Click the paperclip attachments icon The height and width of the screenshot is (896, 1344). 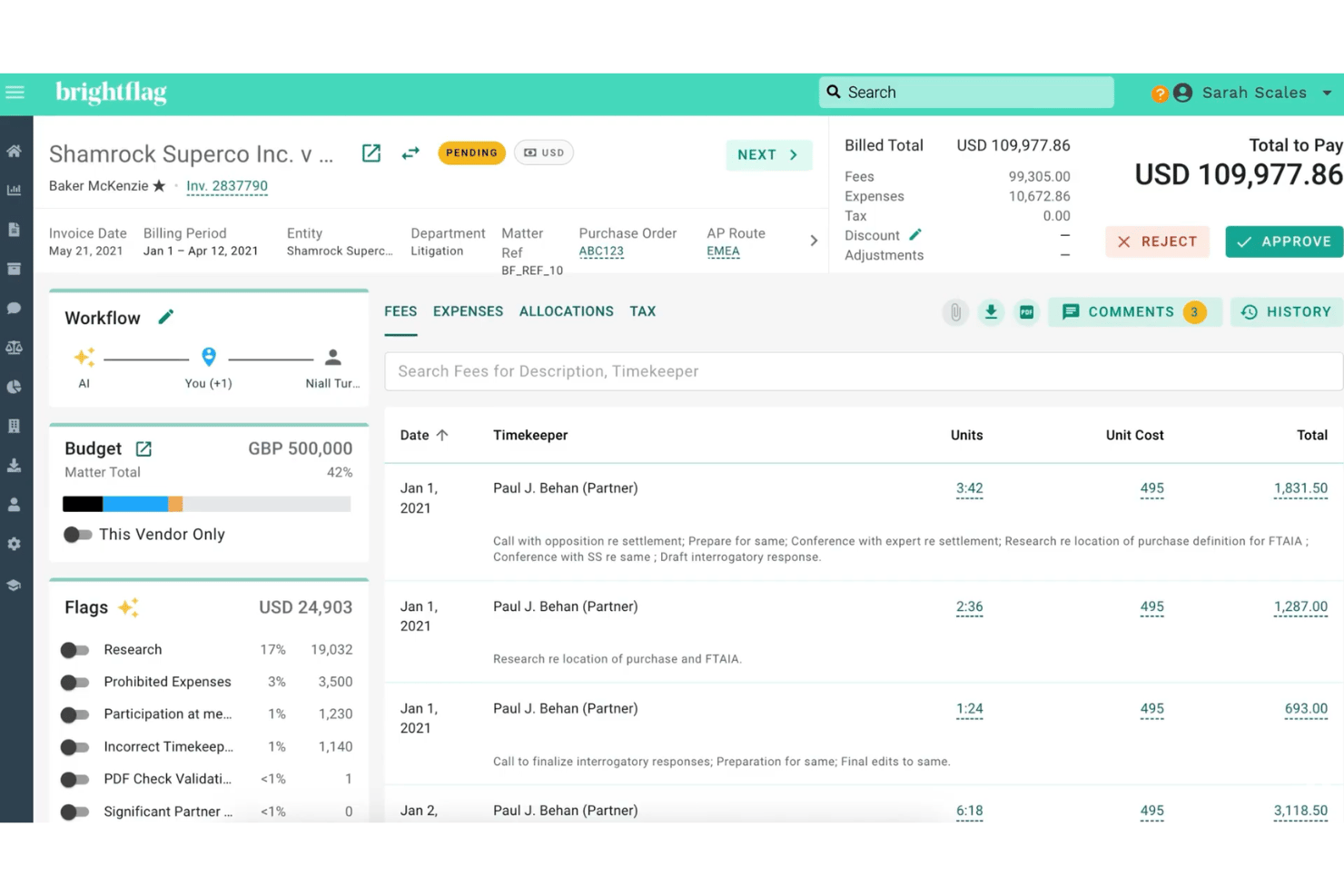[955, 312]
